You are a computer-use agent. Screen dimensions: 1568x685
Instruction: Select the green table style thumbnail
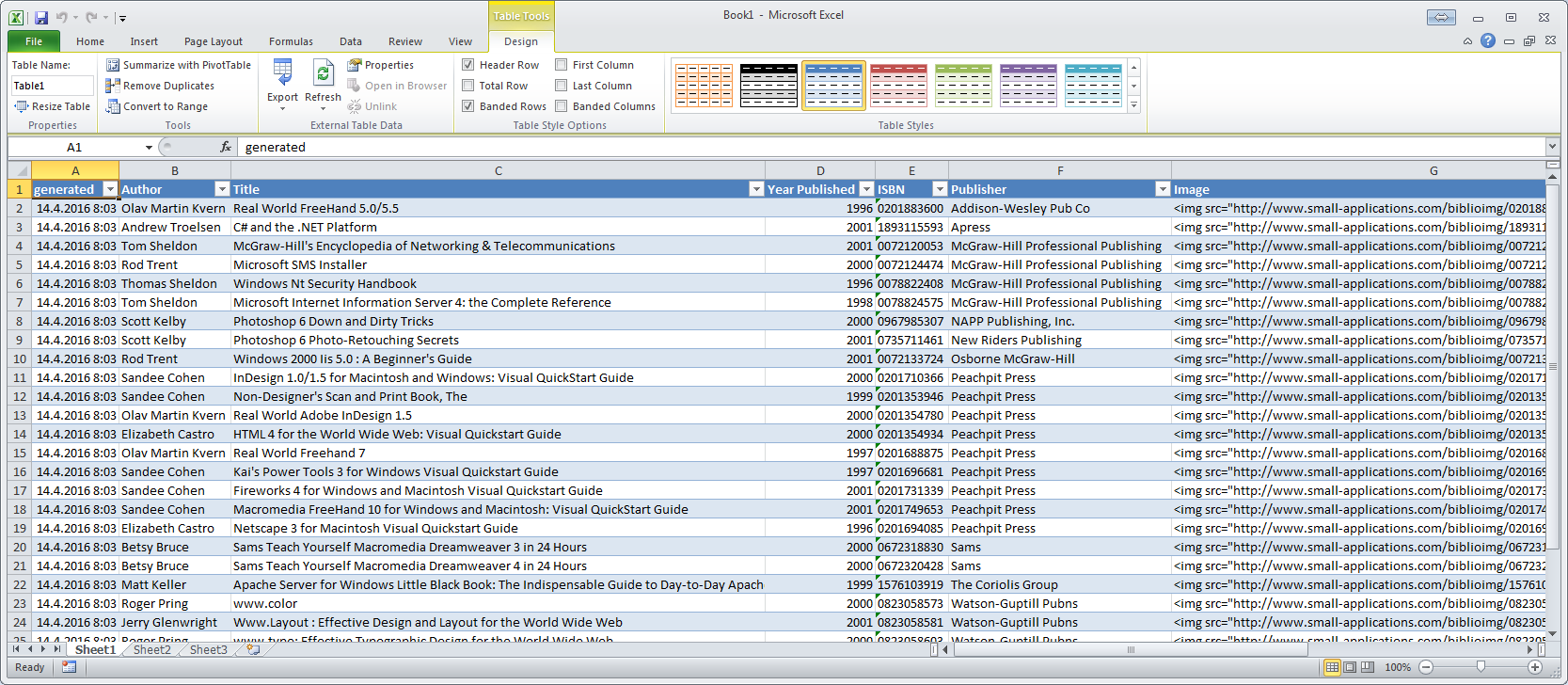pos(963,86)
